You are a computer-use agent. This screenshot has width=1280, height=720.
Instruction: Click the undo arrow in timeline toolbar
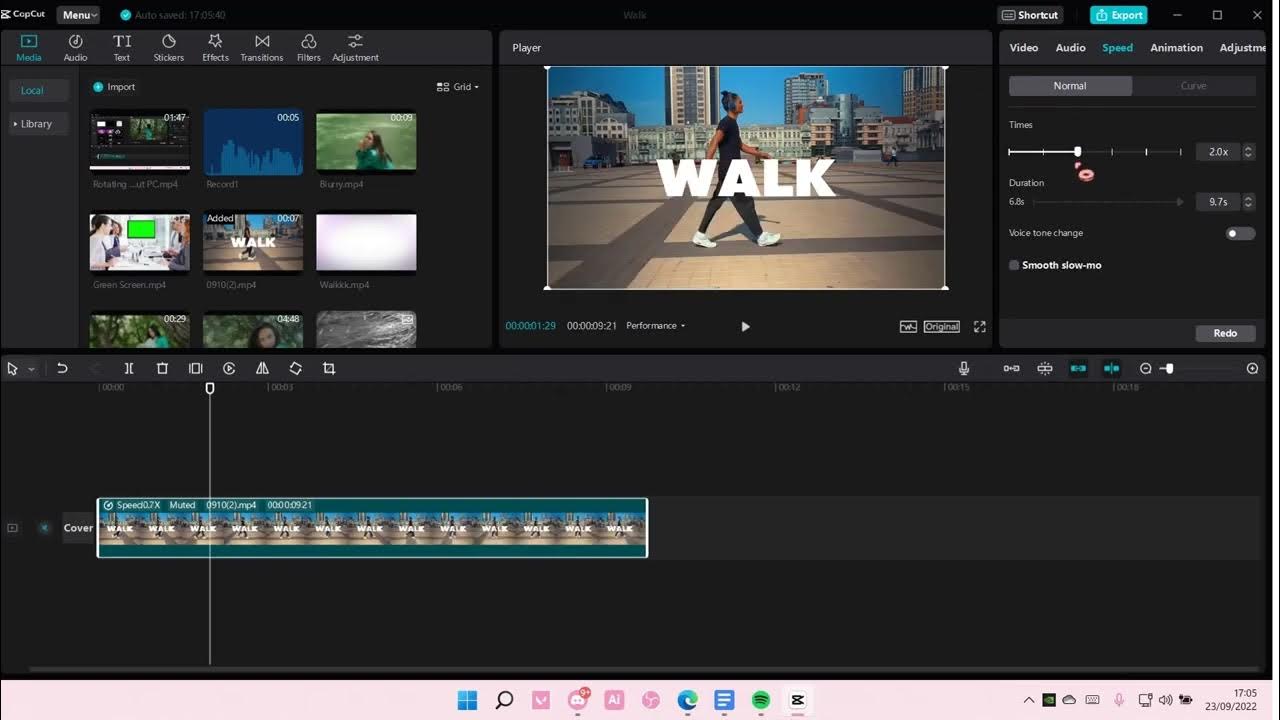coord(62,369)
